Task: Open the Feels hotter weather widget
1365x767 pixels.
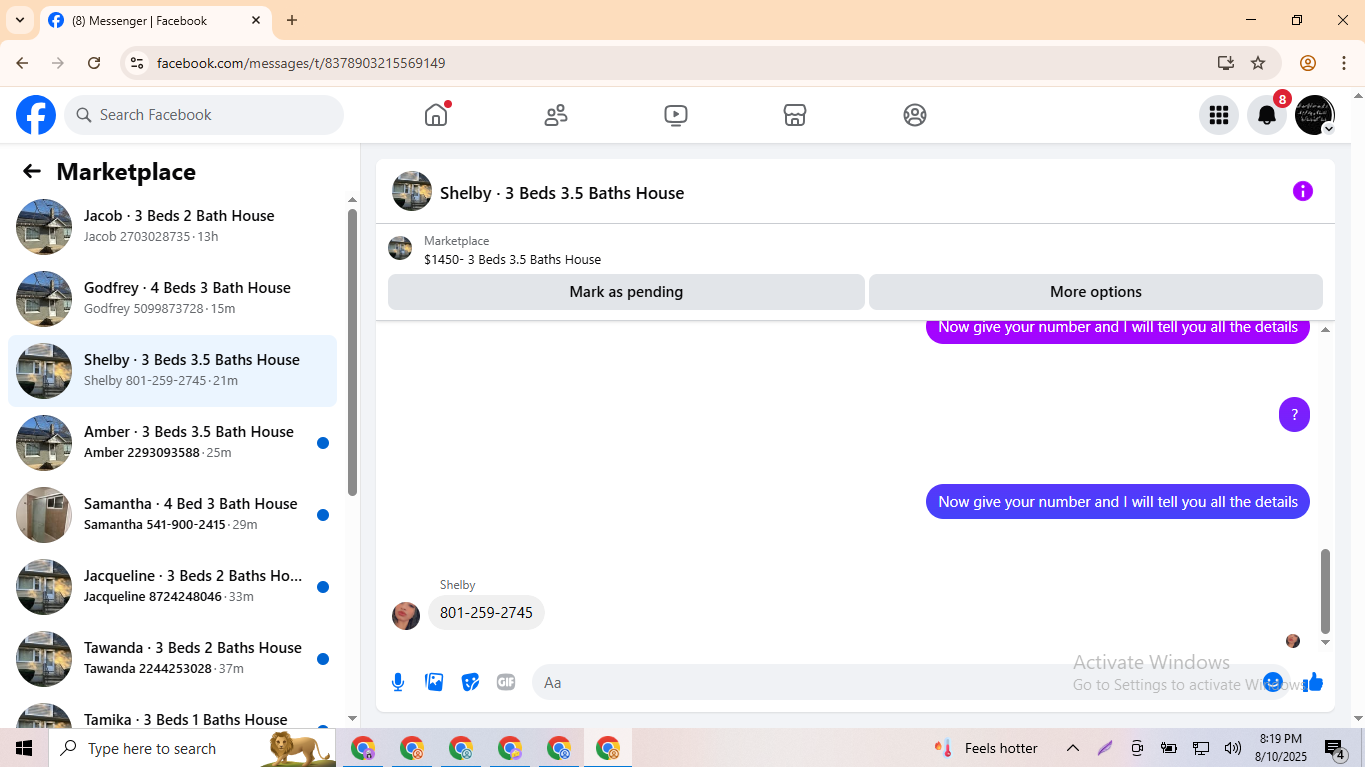Action: (987, 748)
